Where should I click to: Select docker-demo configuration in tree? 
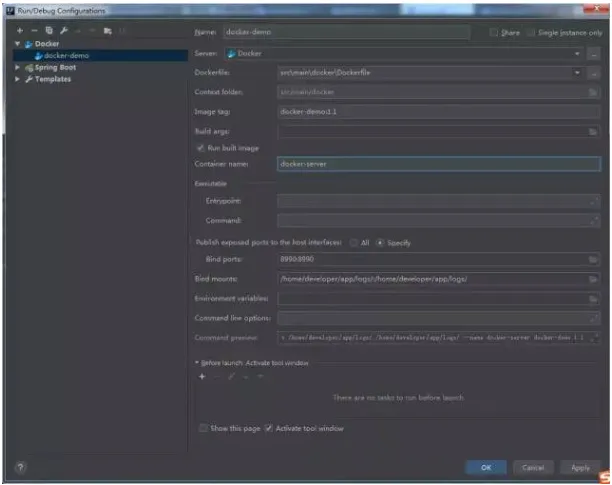tap(66, 55)
